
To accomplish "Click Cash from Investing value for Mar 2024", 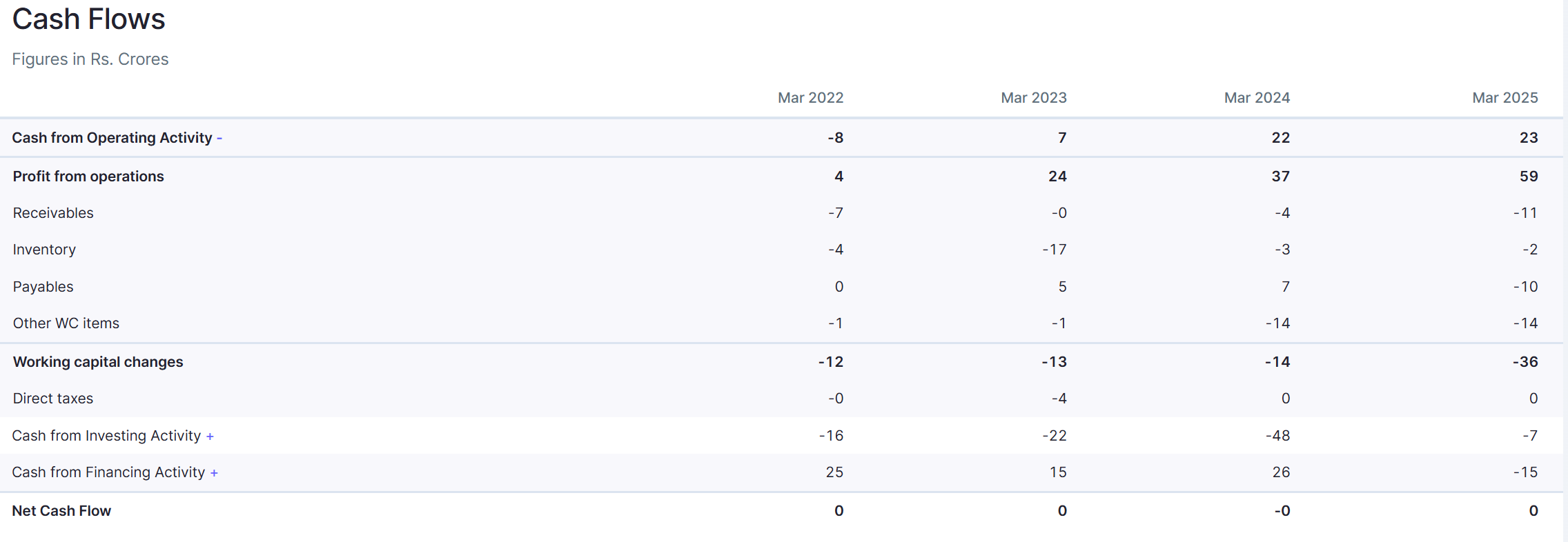I will click(x=1277, y=436).
